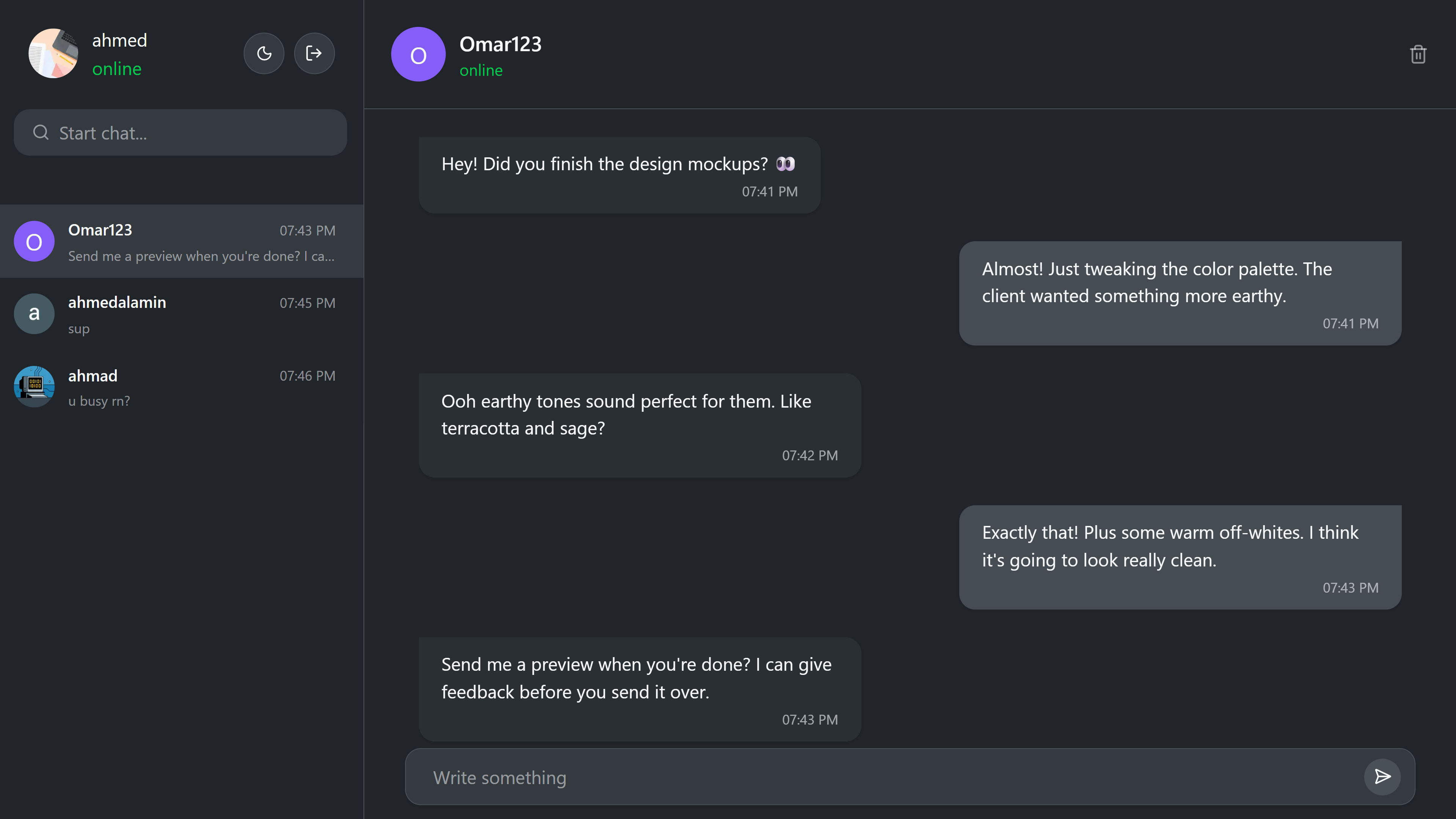The width and height of the screenshot is (1456, 819).
Task: Click the Start chat search field
Action: click(180, 132)
